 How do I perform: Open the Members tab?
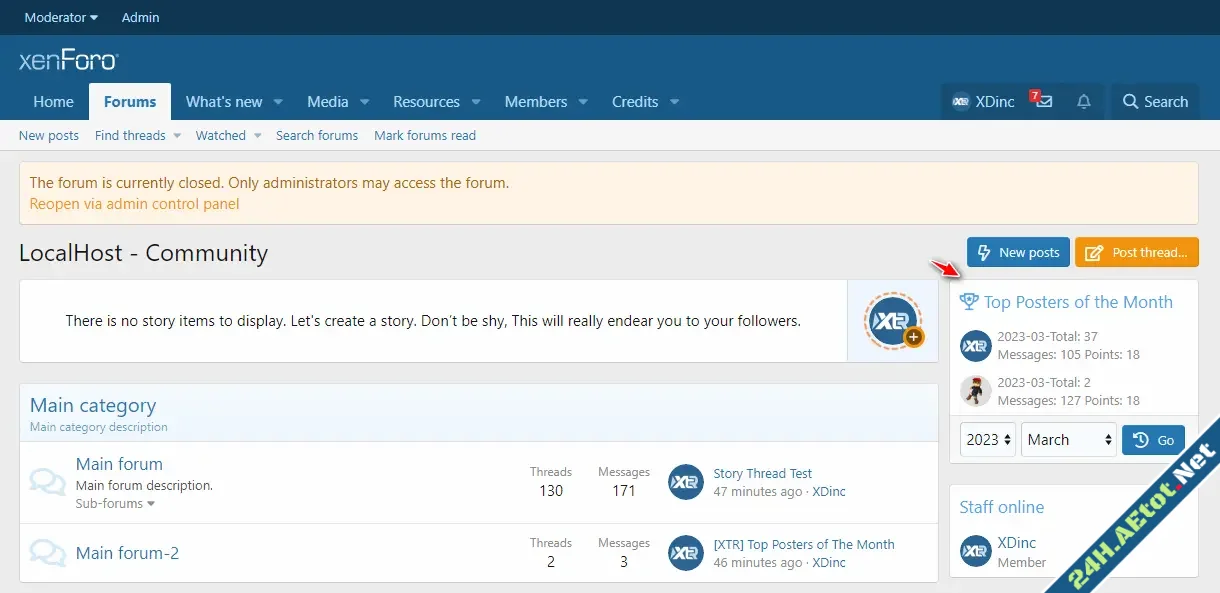pos(535,102)
